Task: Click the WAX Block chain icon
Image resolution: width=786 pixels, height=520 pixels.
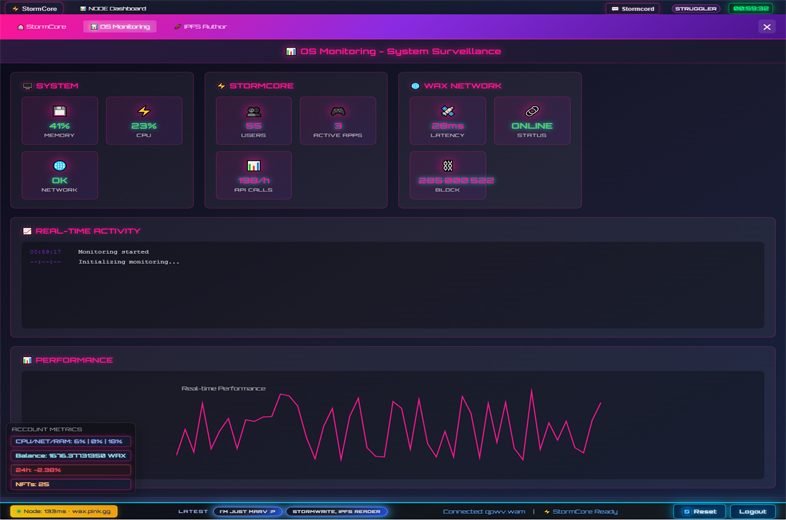Action: [x=447, y=166]
